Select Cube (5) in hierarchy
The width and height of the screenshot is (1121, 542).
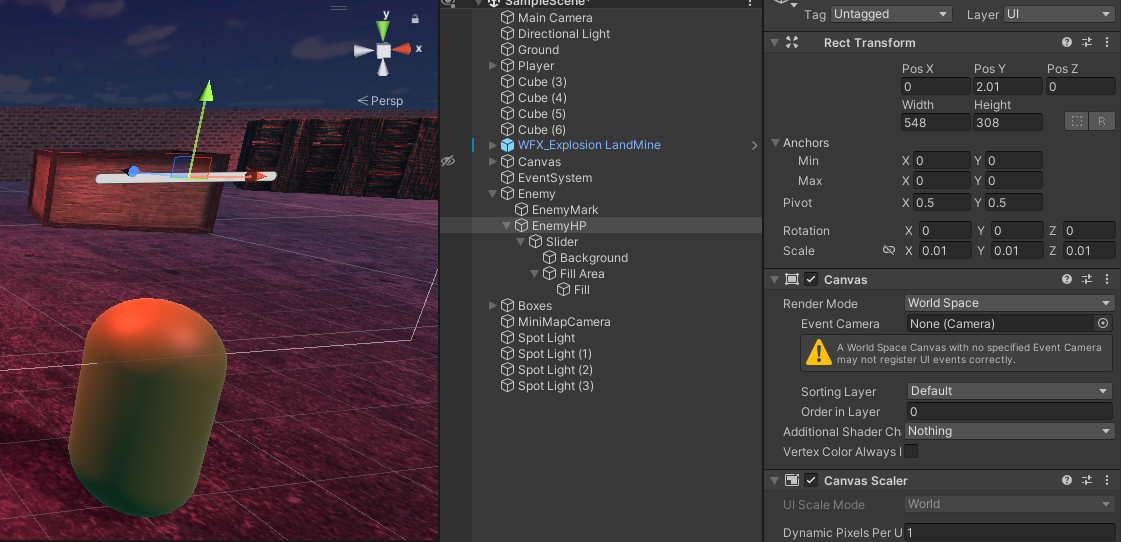coord(542,114)
